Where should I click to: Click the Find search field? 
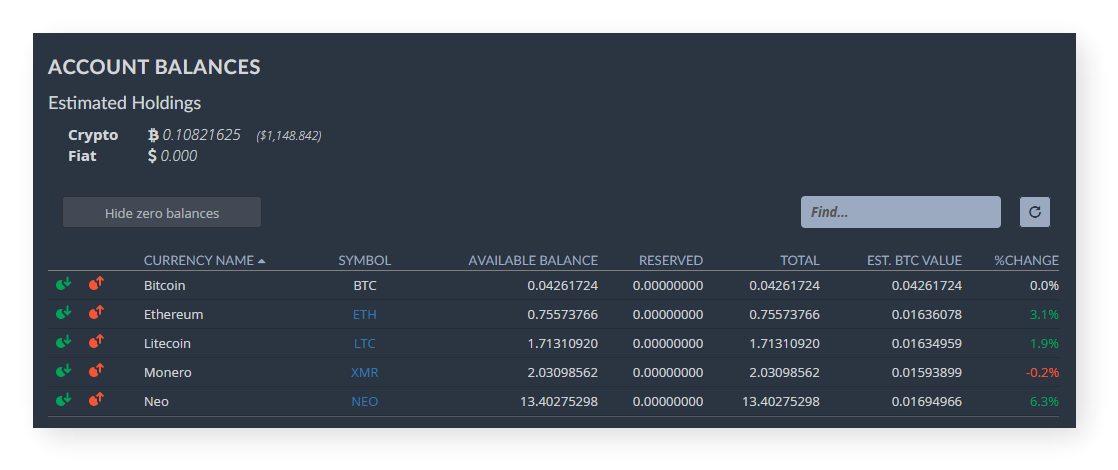900,212
